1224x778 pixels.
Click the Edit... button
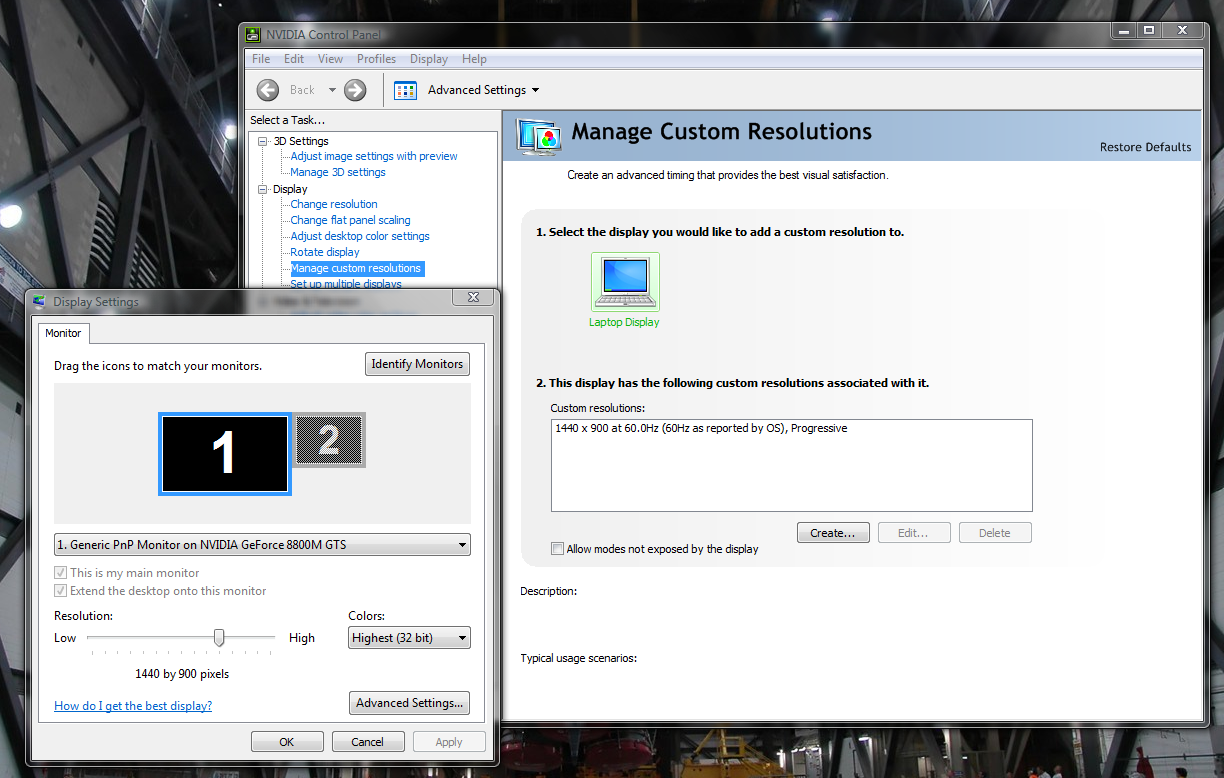tap(914, 533)
